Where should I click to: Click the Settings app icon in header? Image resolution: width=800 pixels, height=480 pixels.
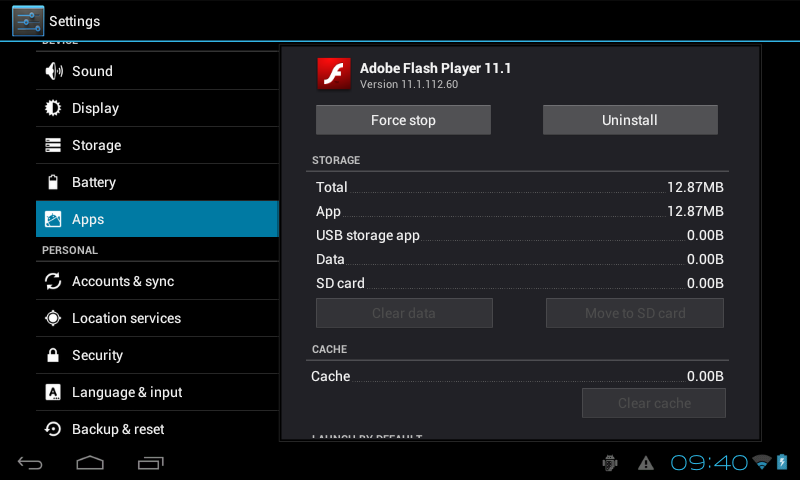click(x=28, y=21)
